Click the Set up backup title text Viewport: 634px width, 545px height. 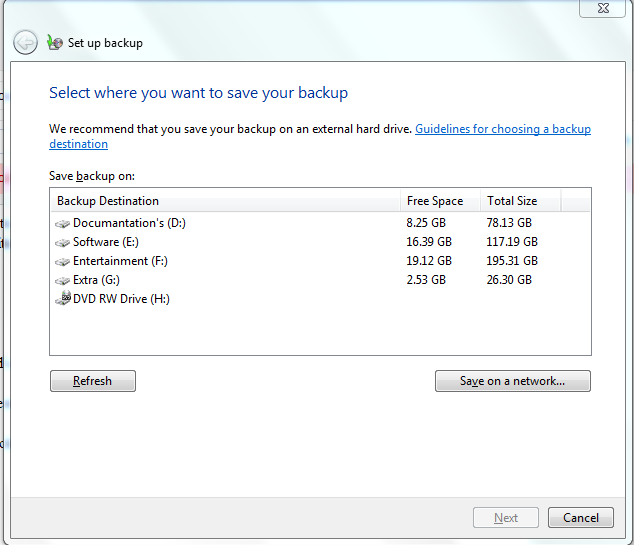click(x=105, y=43)
